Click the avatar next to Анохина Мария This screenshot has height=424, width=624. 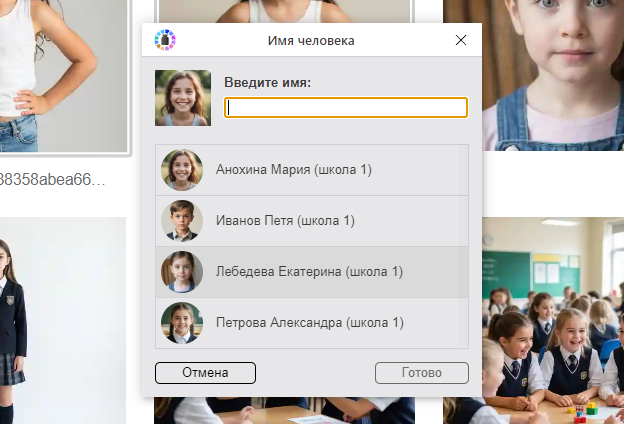coord(182,170)
